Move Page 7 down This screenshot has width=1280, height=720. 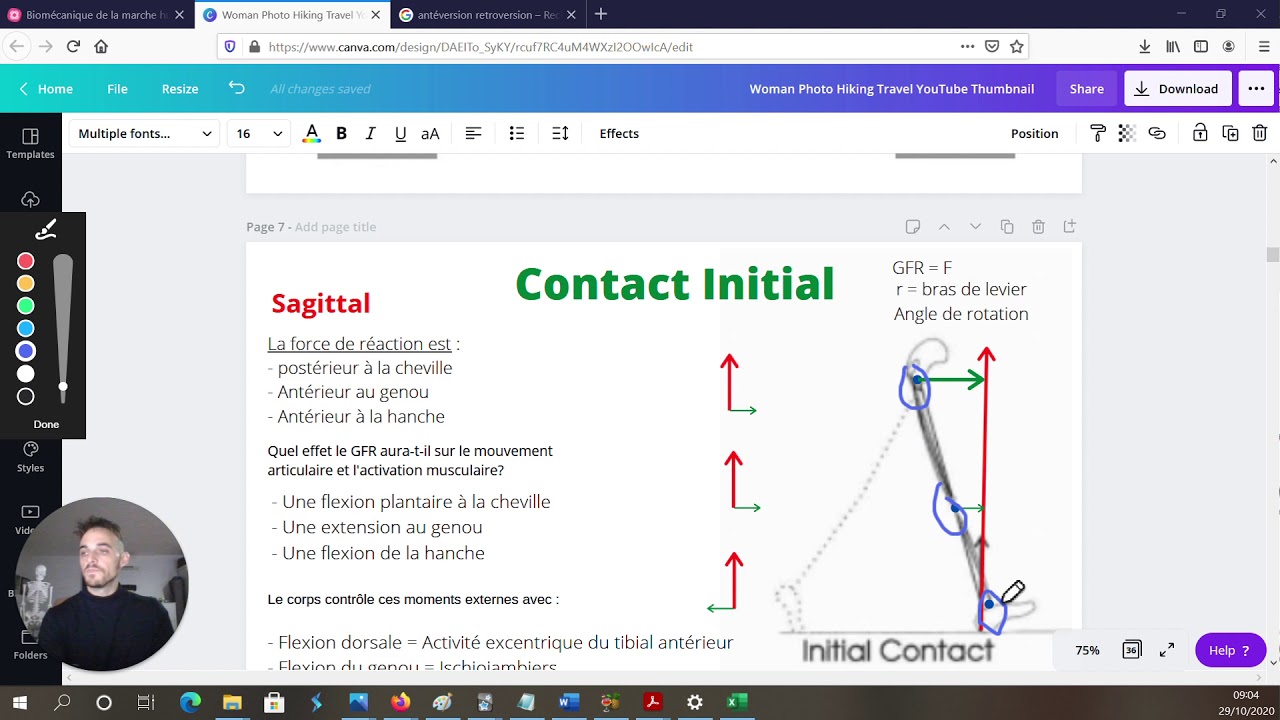point(975,227)
